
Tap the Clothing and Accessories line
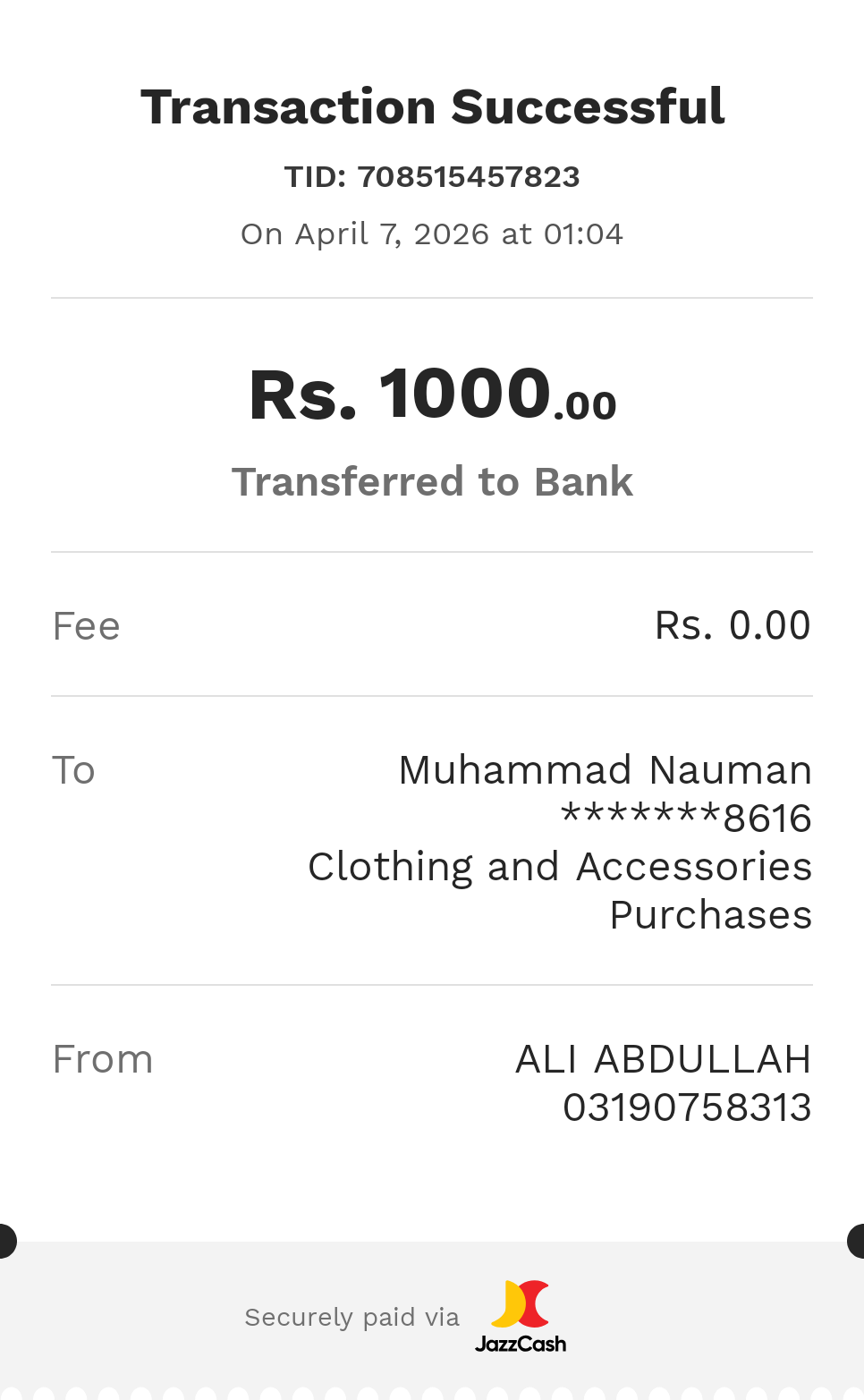(560, 867)
